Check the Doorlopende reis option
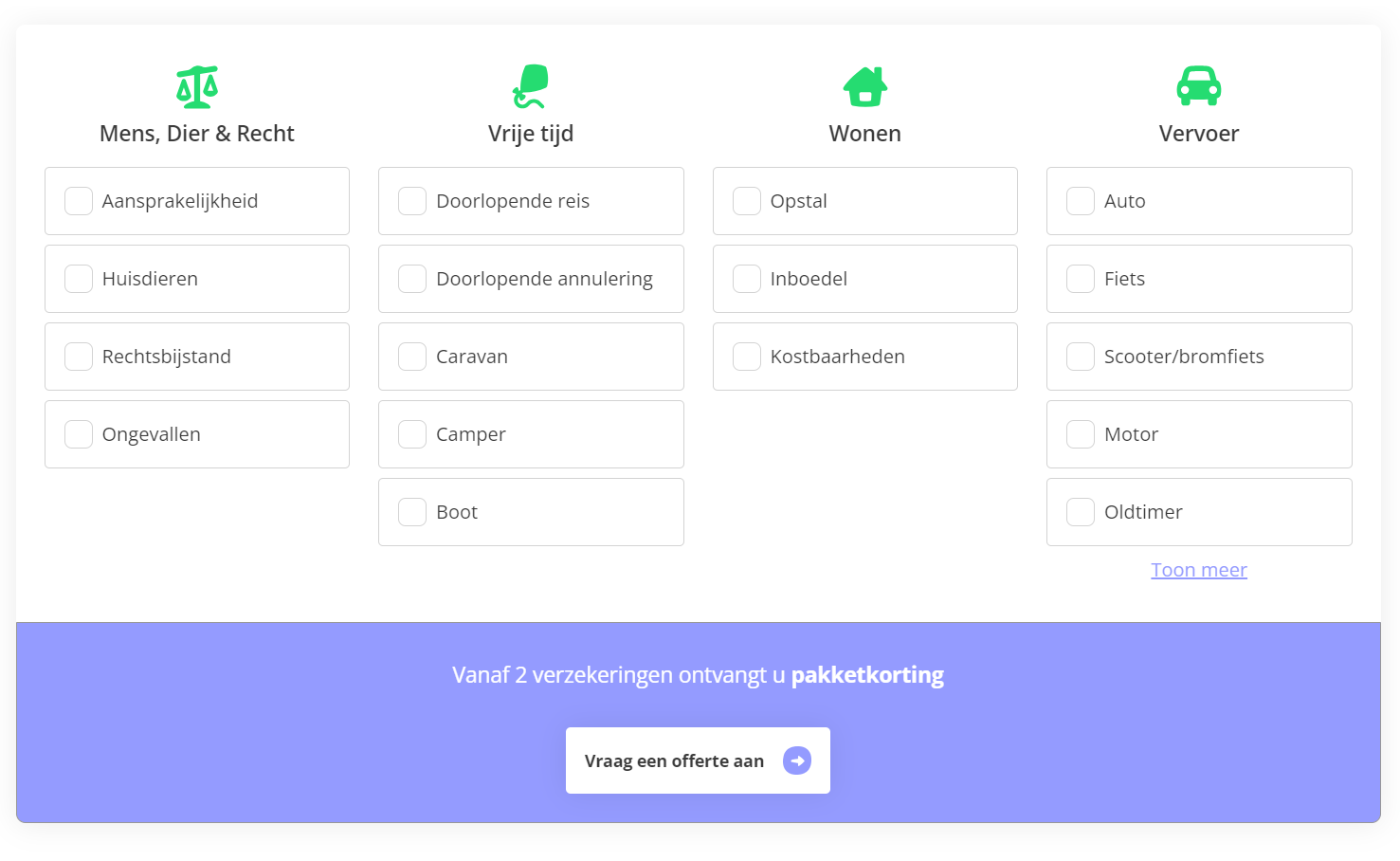This screenshot has height=861, width=1400. (412, 201)
